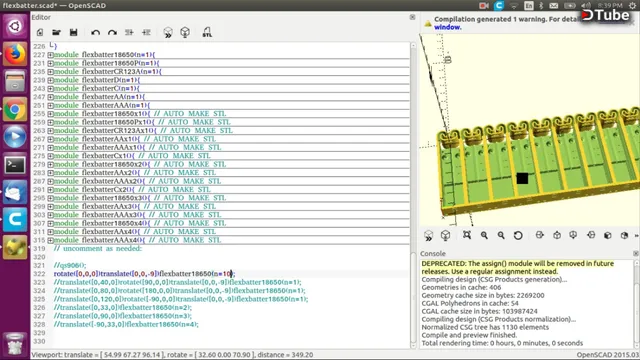Viewport: 640px width, 360px height.
Task: Click Render icon in the viewer toolbar
Action: click(445, 235)
